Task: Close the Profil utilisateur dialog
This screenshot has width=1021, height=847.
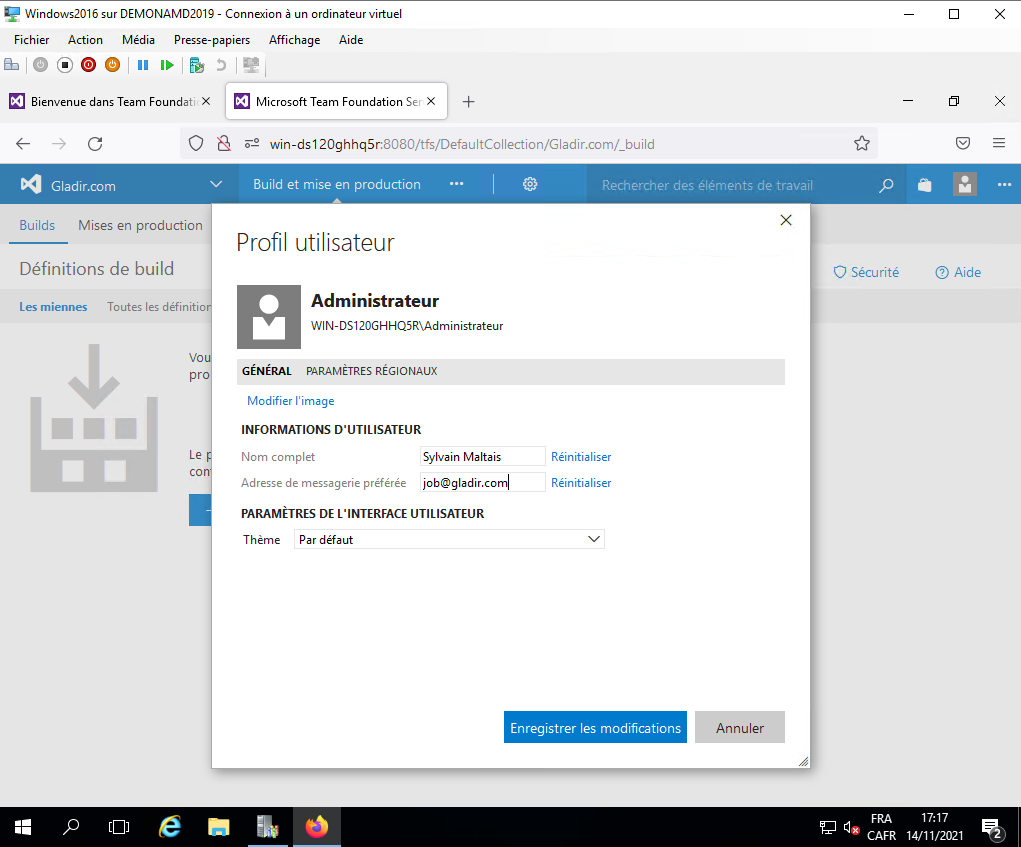Action: (786, 221)
